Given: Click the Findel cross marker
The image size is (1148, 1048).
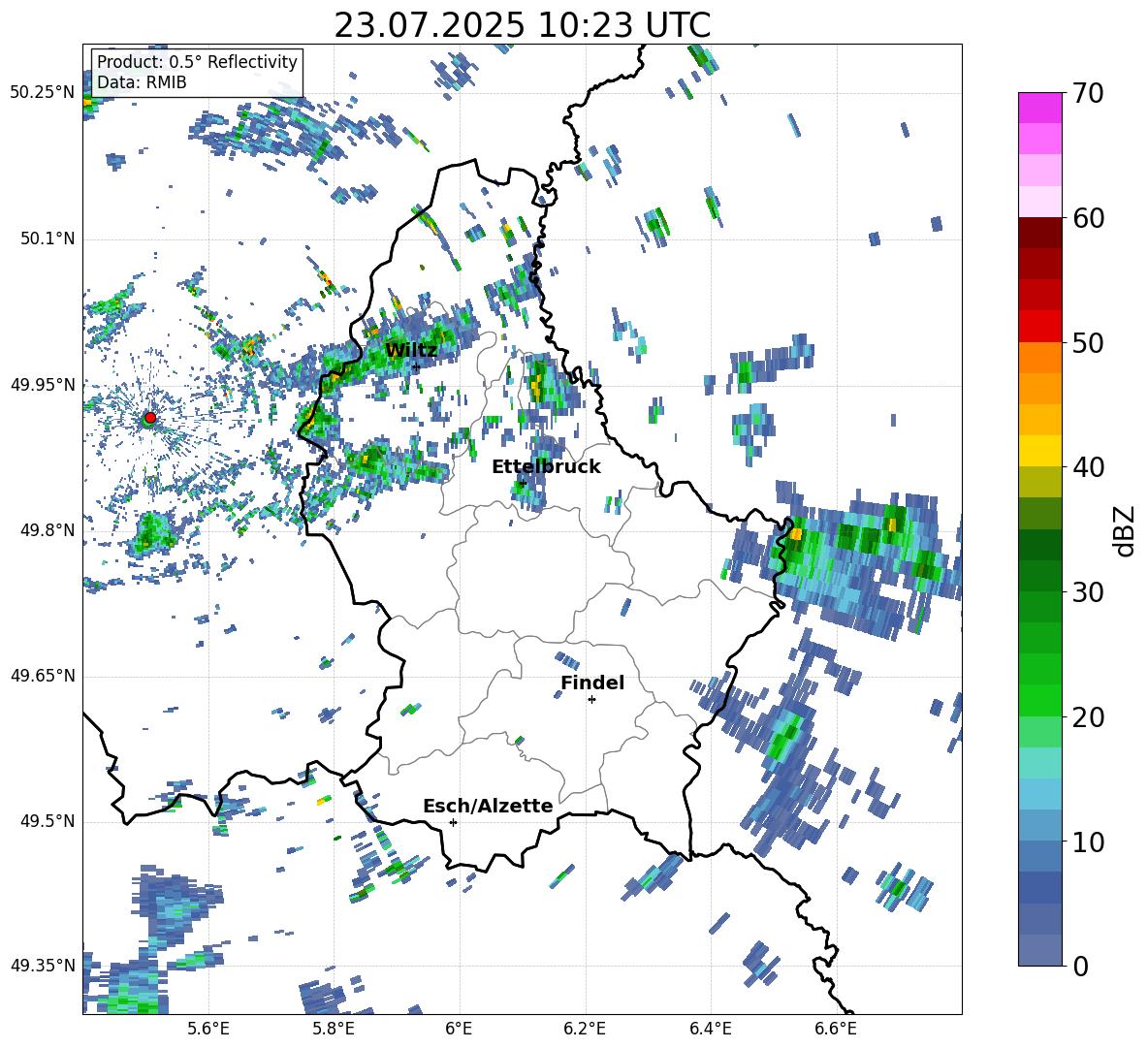Looking at the screenshot, I should pyautogui.click(x=591, y=700).
